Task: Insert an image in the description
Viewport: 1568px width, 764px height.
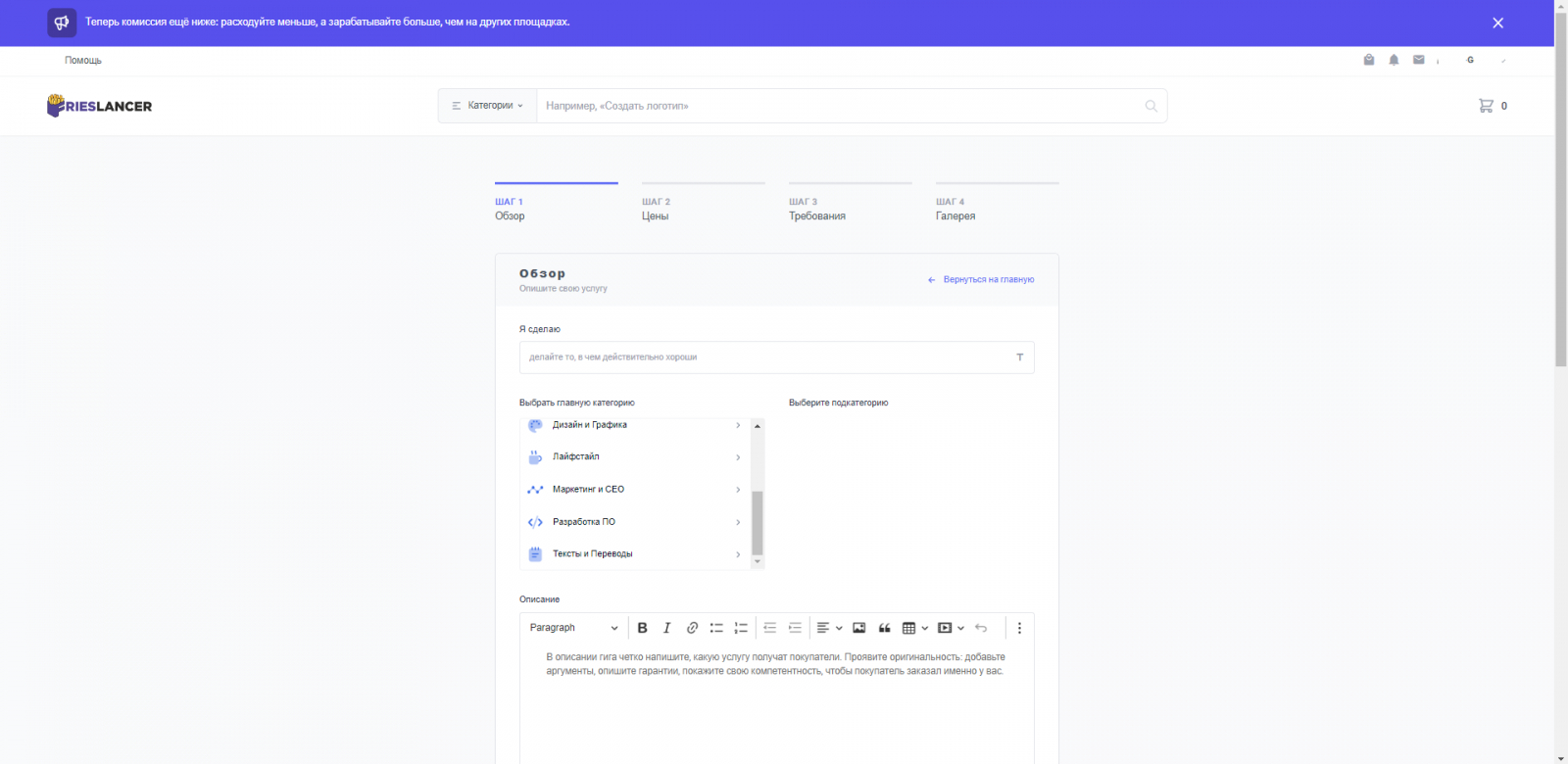Action: coord(859,628)
